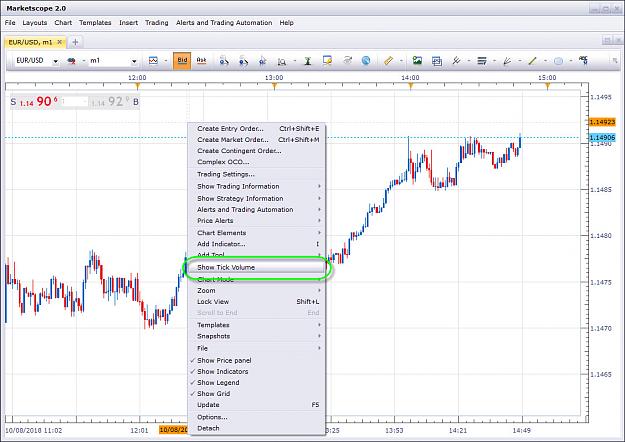Close the EUR/USD, m1 tab
Image resolution: width=625 pixels, height=442 pixels.
59,42
